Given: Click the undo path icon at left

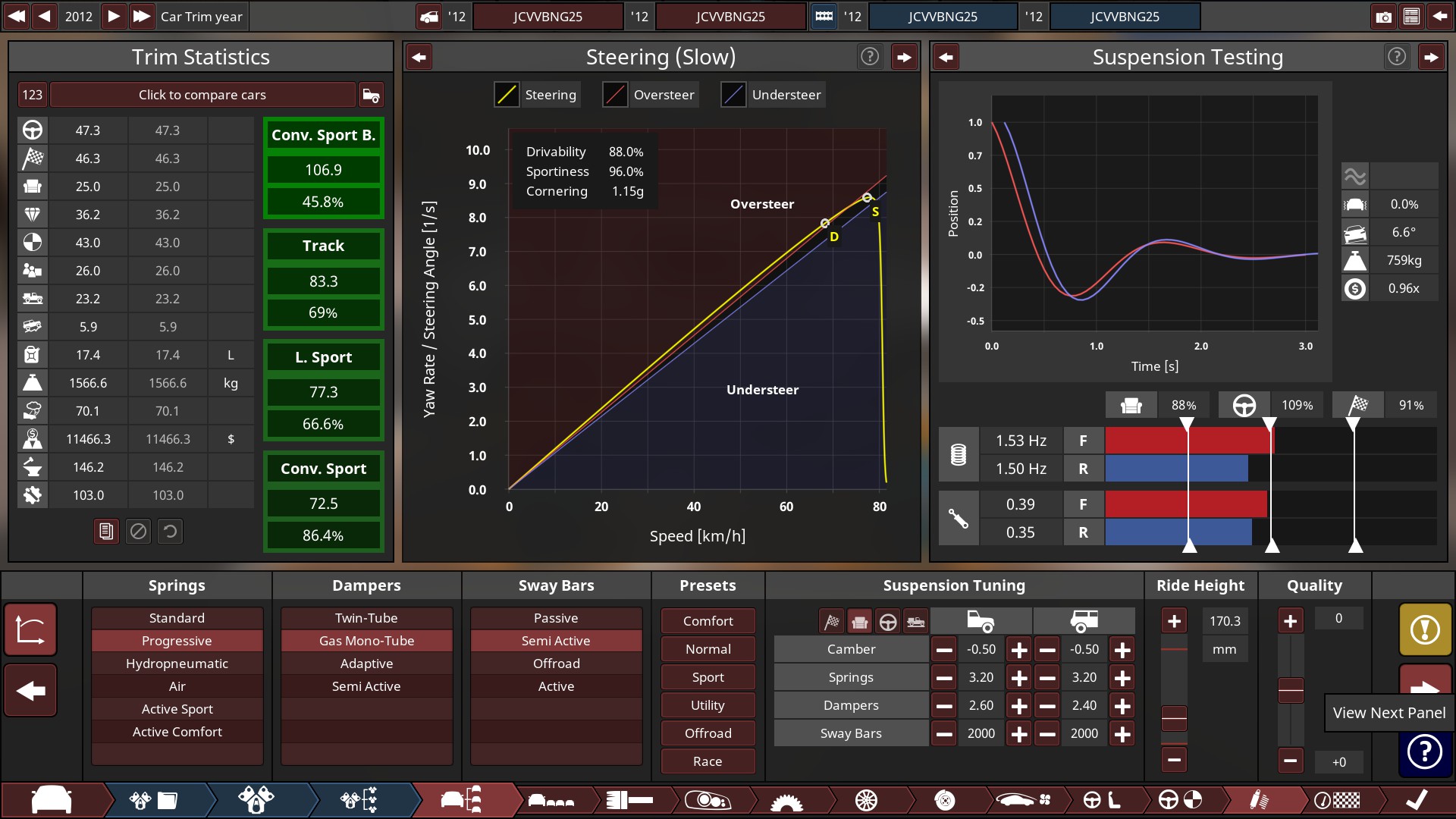Looking at the screenshot, I should (x=30, y=630).
